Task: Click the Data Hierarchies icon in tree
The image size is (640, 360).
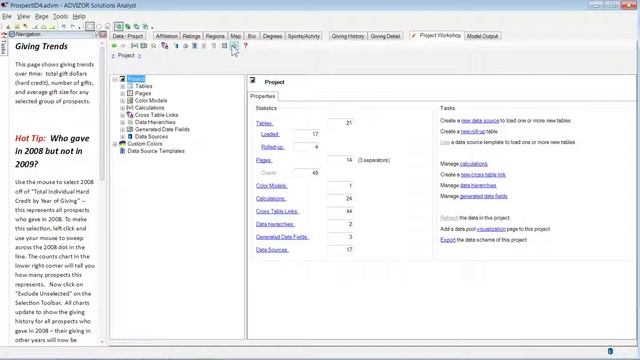Action: click(130, 122)
